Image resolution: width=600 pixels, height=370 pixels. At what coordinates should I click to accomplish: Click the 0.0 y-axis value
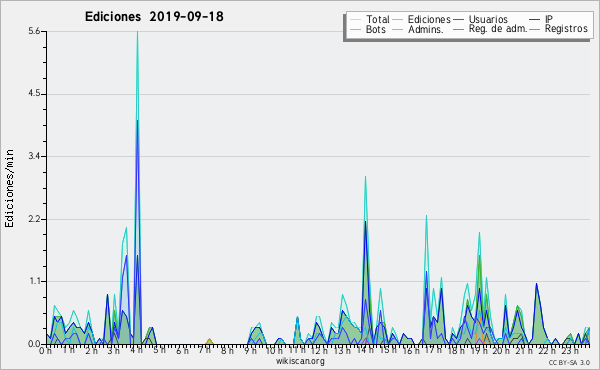(34, 344)
